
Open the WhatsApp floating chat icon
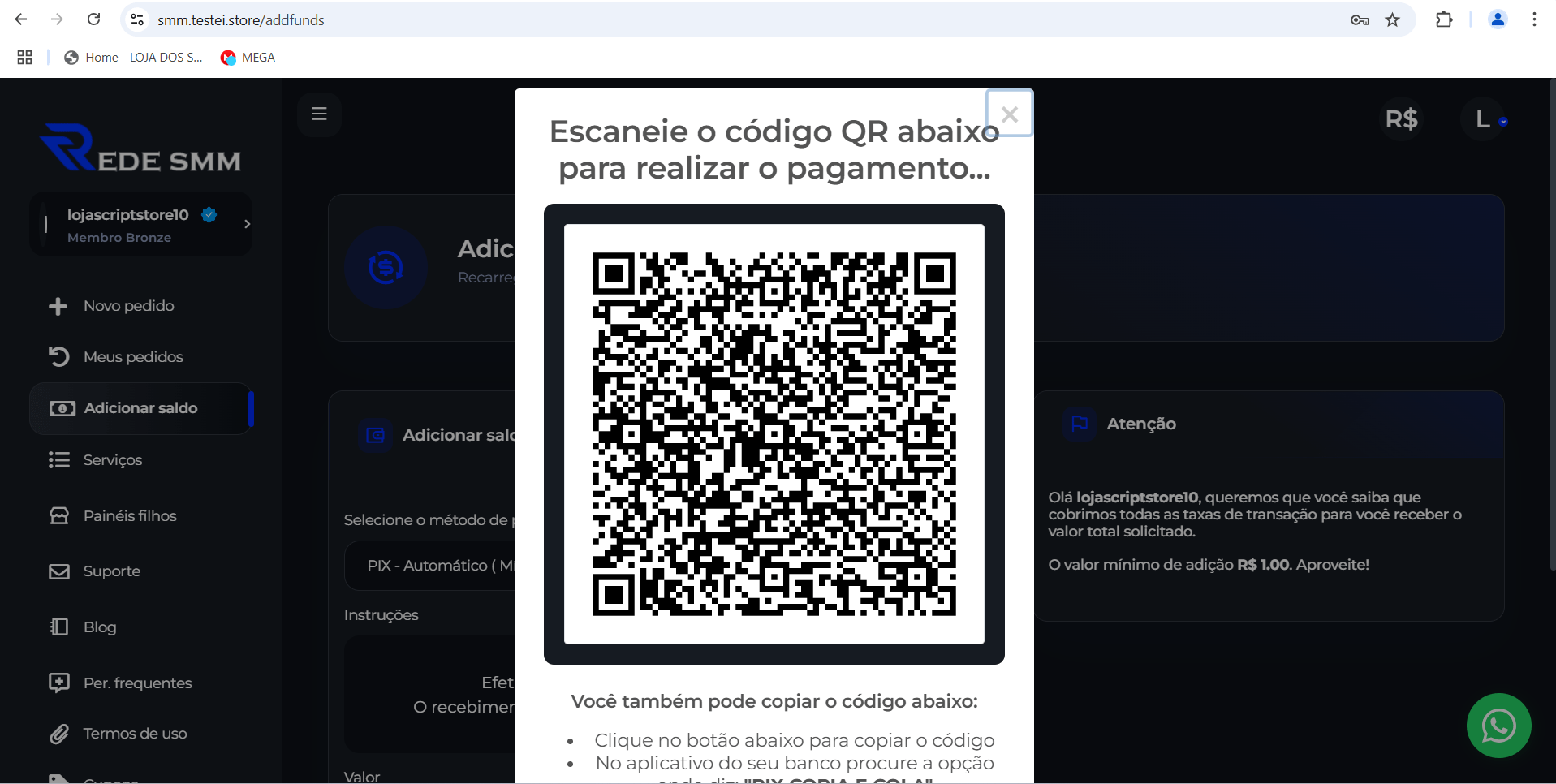tap(1499, 726)
